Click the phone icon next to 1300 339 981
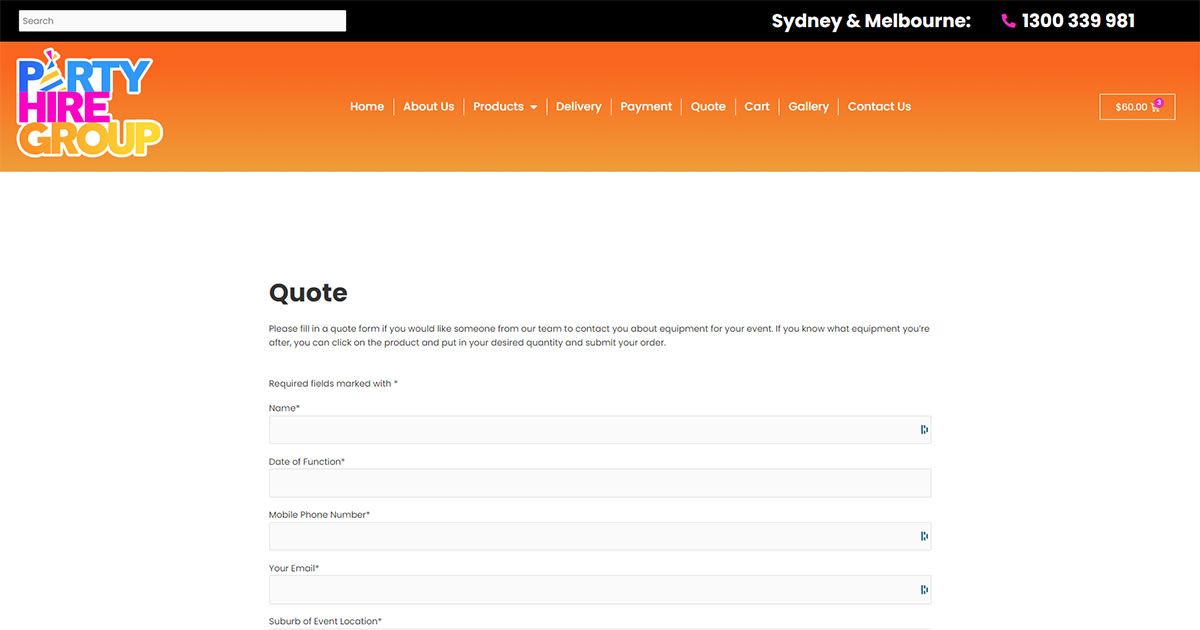The height and width of the screenshot is (630, 1200). click(1007, 20)
